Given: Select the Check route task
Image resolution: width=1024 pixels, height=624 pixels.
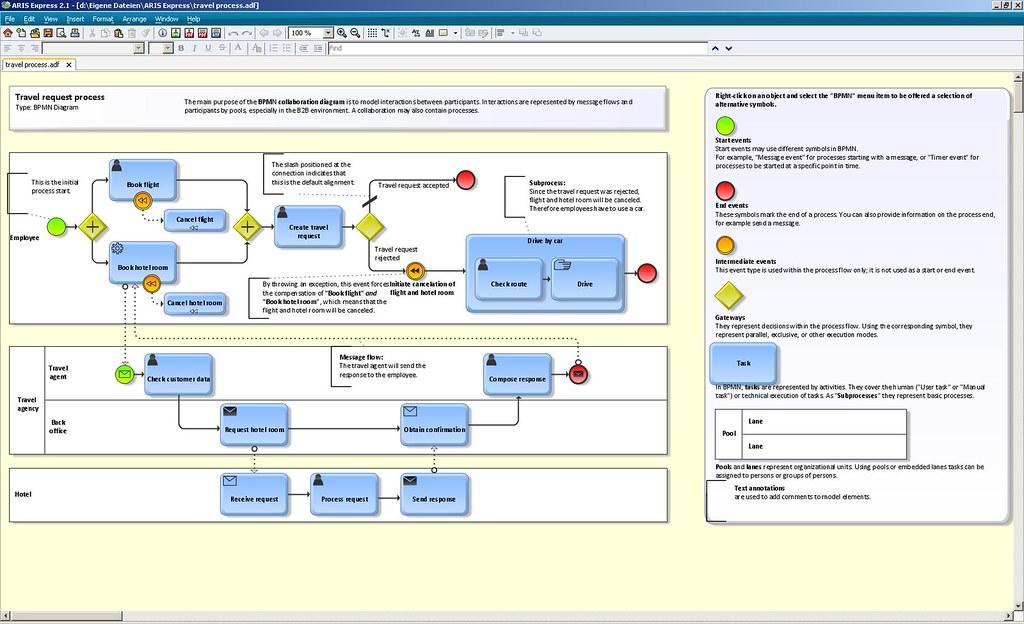Looking at the screenshot, I should pyautogui.click(x=509, y=279).
